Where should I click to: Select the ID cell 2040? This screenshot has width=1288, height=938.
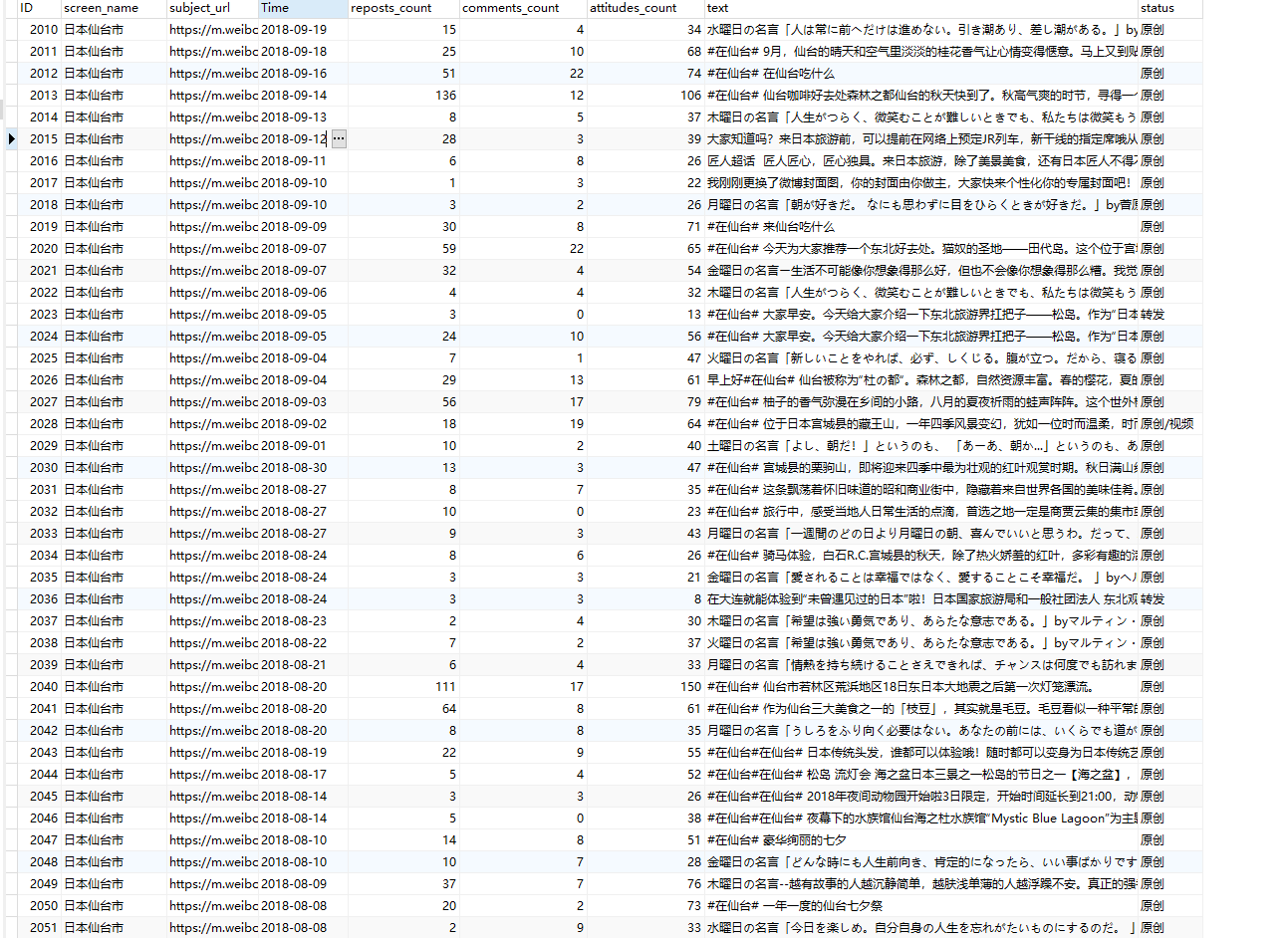pyautogui.click(x=43, y=687)
